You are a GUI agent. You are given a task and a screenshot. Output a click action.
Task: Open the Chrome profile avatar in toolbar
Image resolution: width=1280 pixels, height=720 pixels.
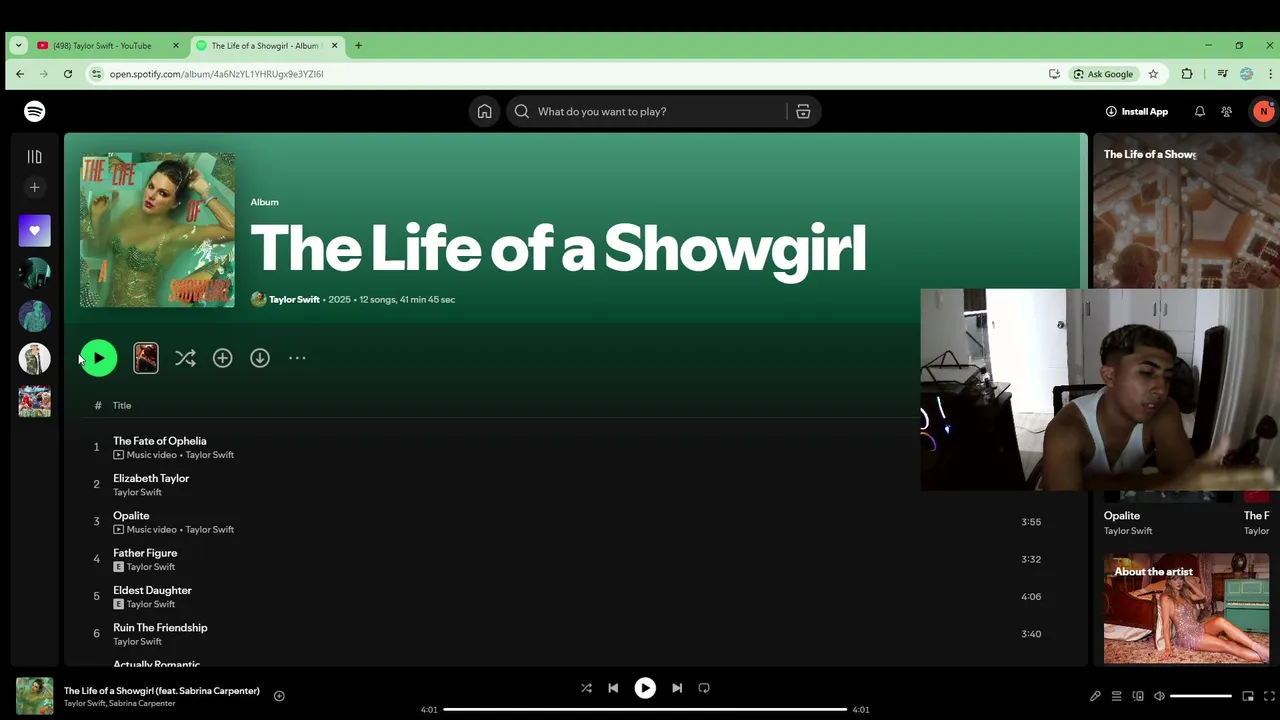(x=1246, y=74)
